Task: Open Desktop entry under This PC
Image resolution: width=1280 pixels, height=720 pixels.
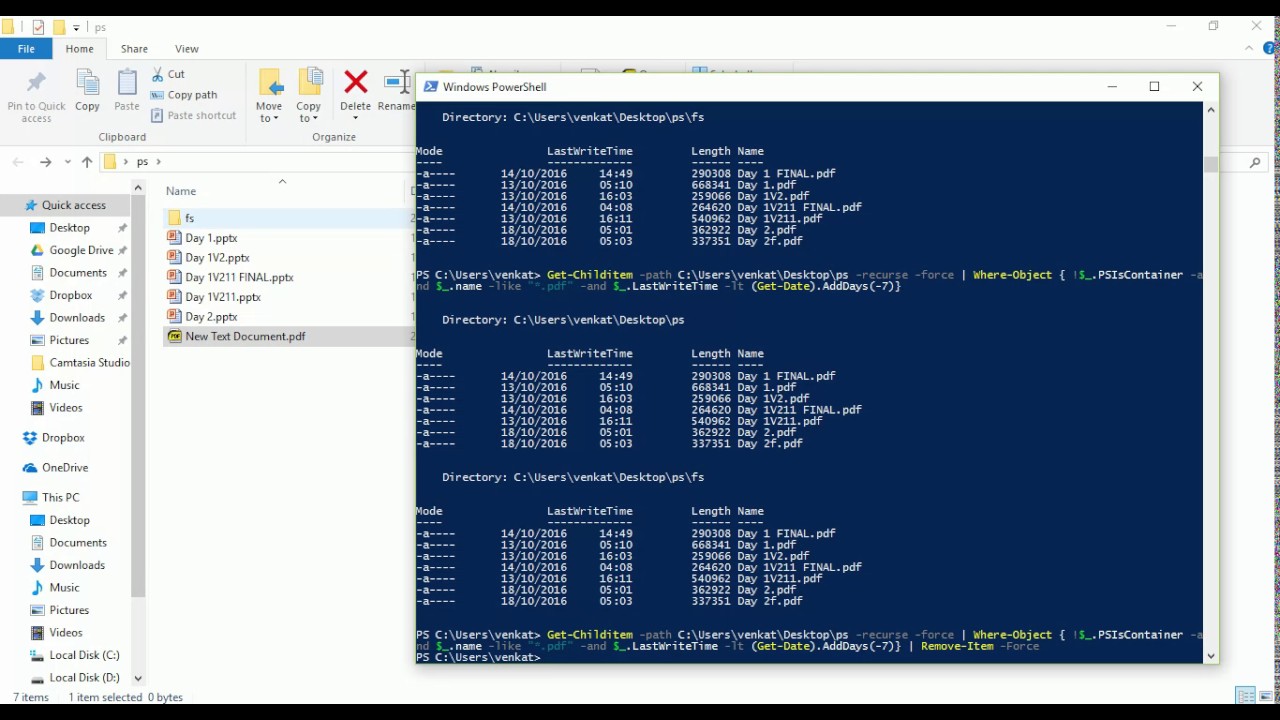Action: [69, 520]
